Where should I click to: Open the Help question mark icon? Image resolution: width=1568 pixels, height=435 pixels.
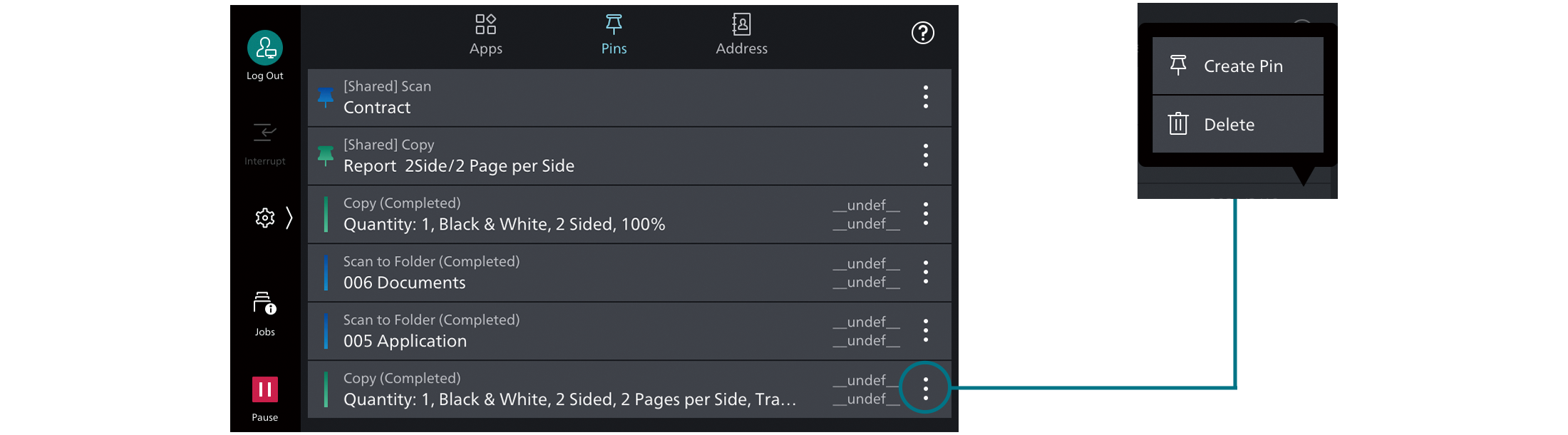pyautogui.click(x=923, y=33)
